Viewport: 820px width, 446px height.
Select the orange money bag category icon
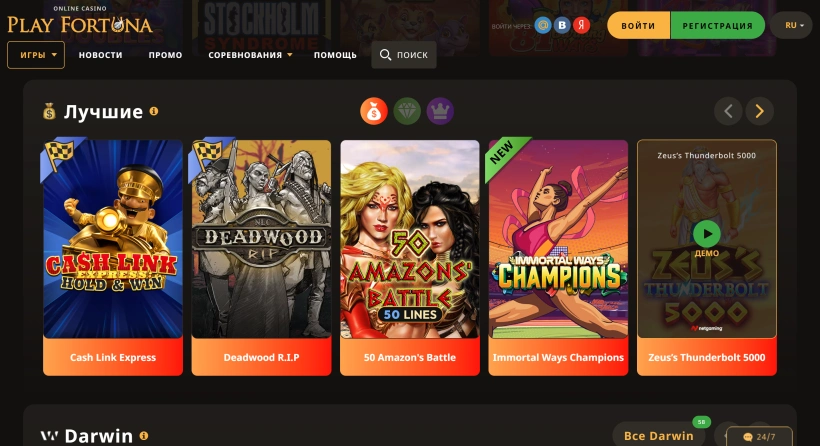(x=373, y=111)
